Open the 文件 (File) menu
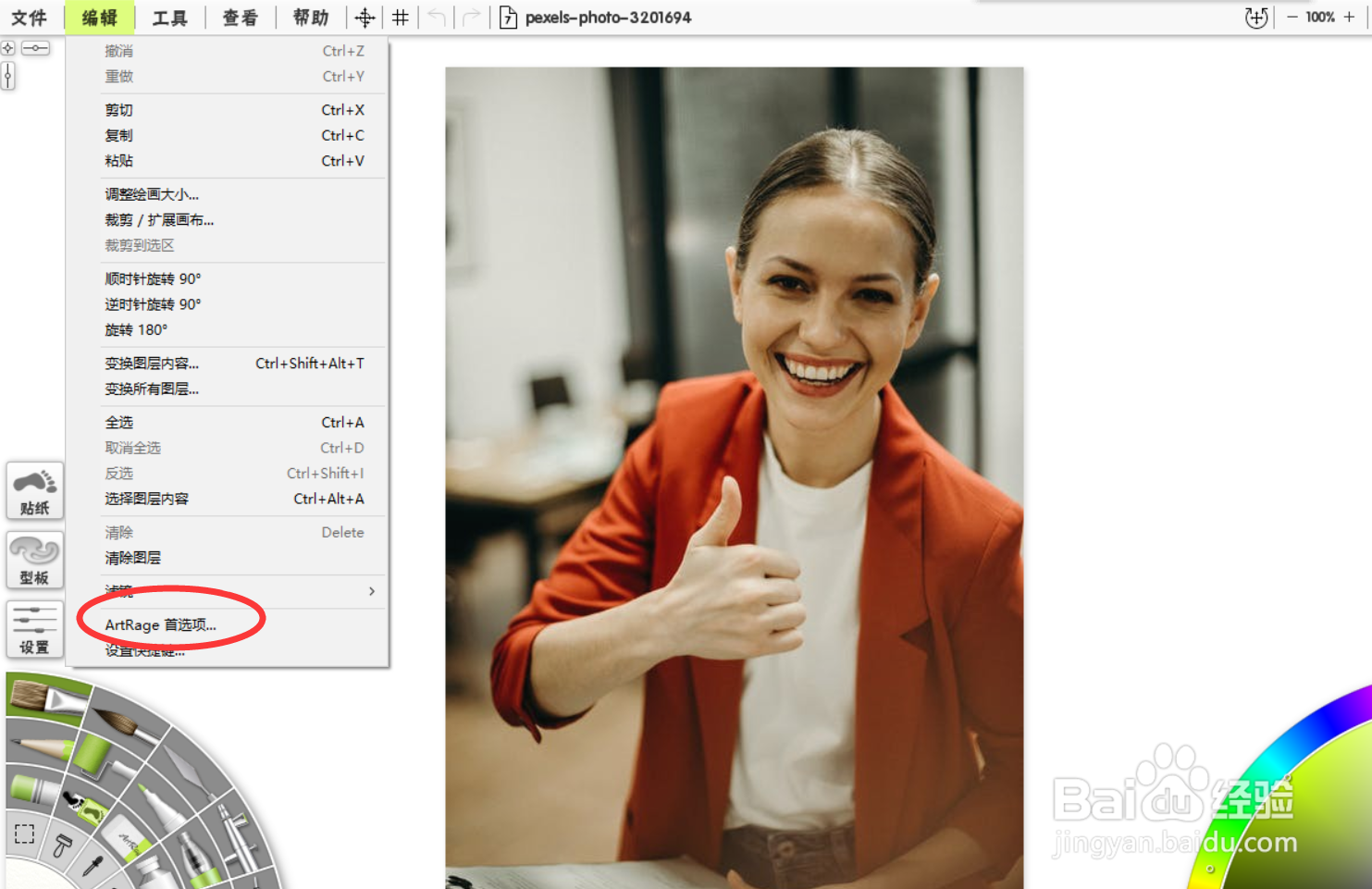This screenshot has width=1372, height=889. (29, 18)
